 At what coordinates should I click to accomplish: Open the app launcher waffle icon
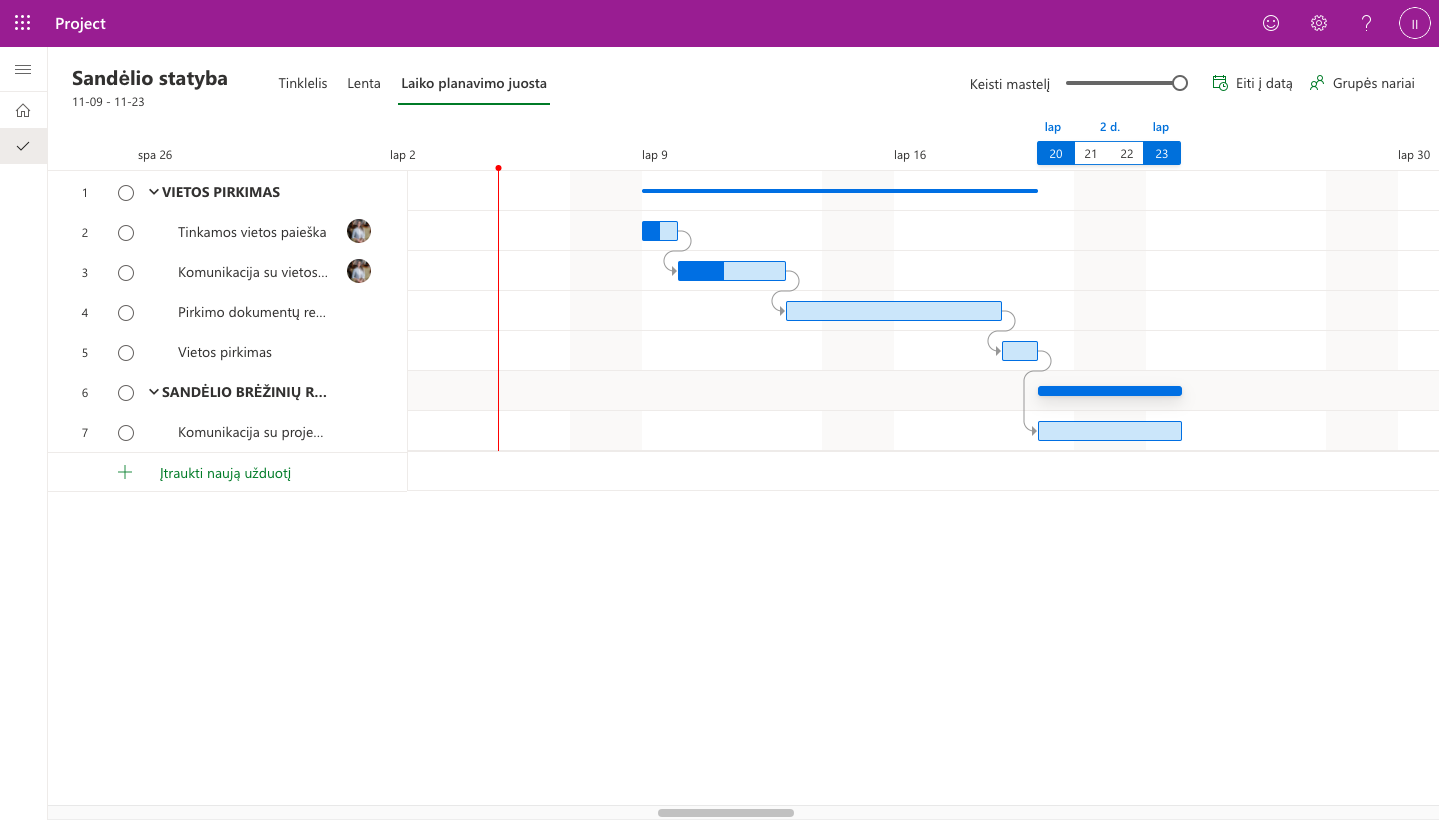pos(23,23)
